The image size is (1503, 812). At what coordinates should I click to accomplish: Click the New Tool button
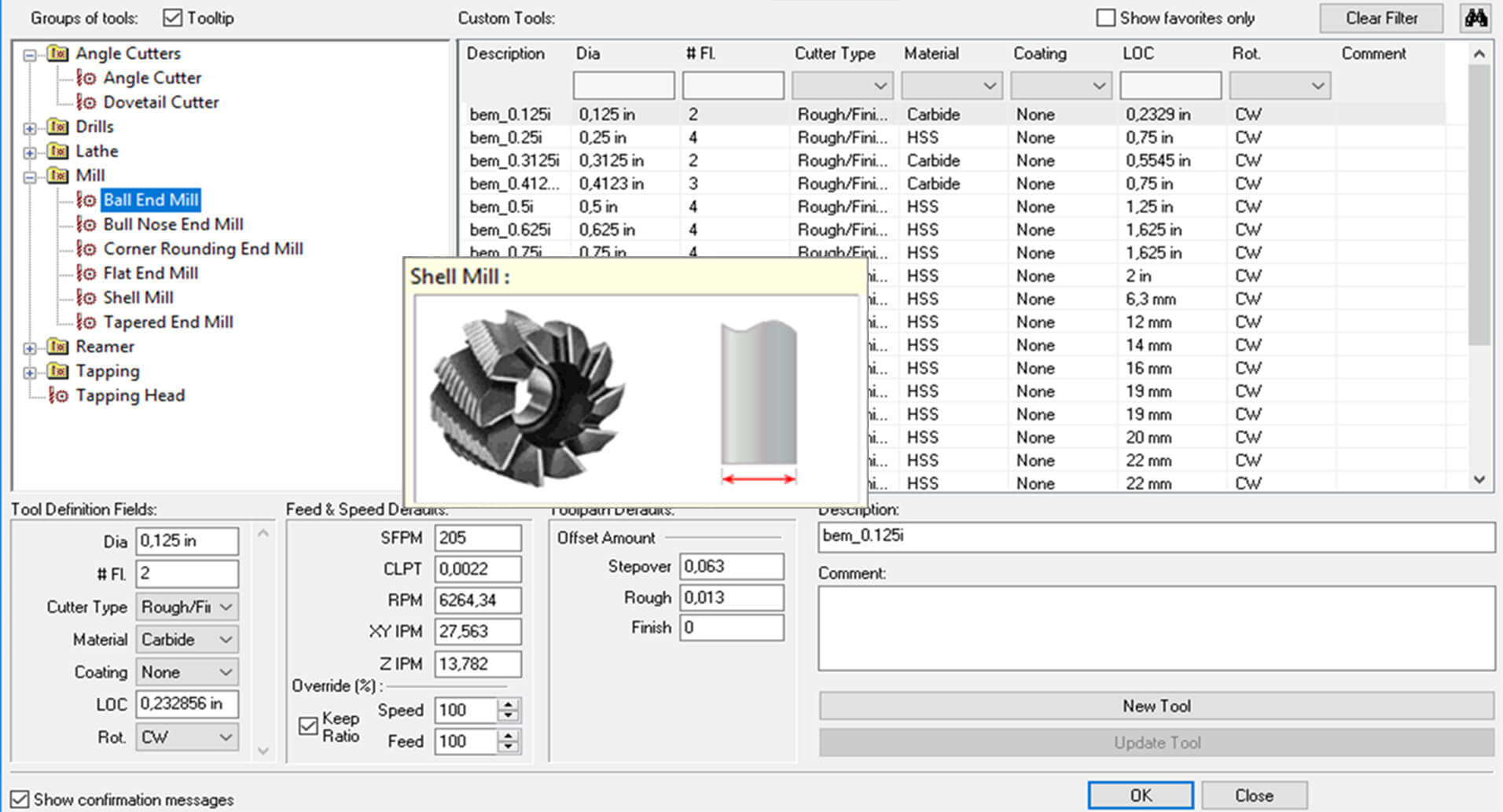tap(1155, 705)
